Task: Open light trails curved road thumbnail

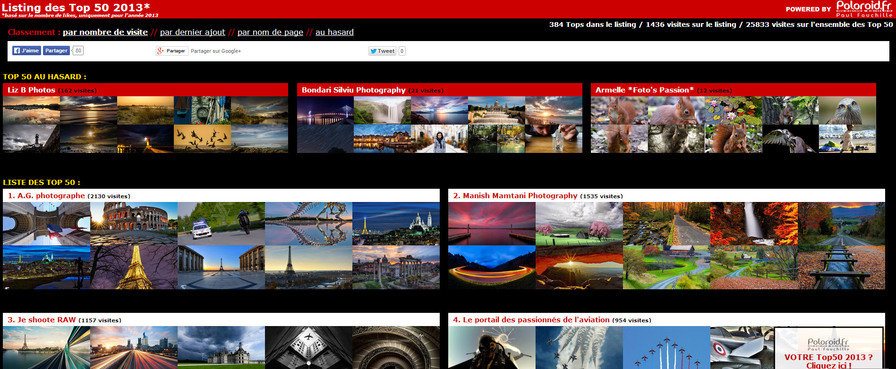Action: click(x=491, y=267)
